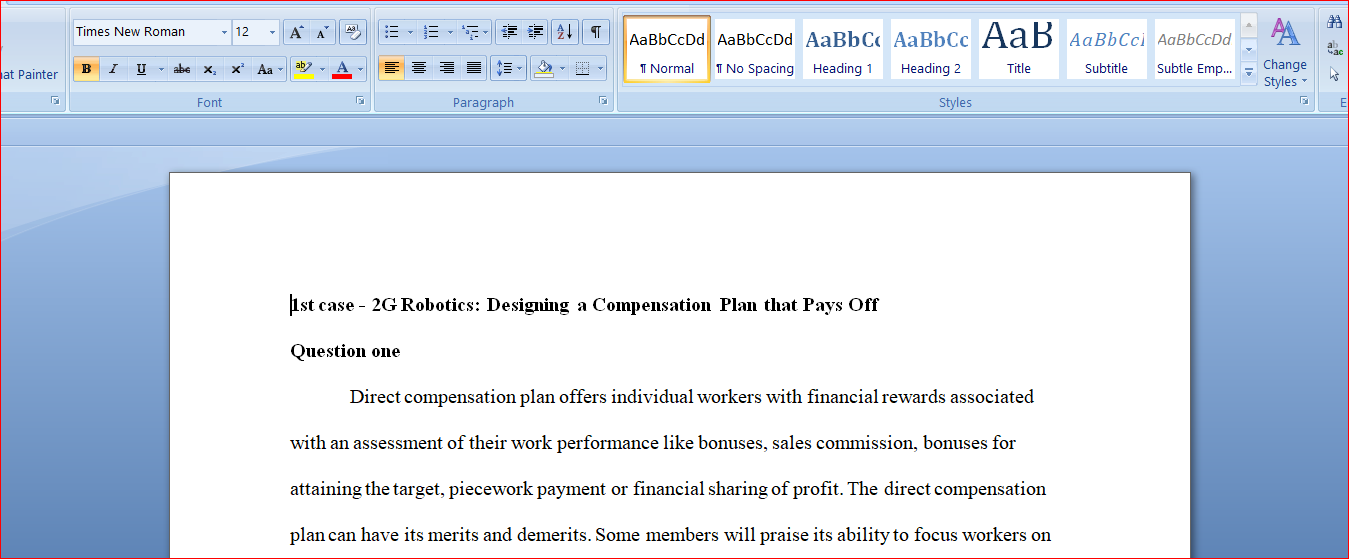The image size is (1349, 559).
Task: Sort text alphabetically
Action: (x=565, y=32)
